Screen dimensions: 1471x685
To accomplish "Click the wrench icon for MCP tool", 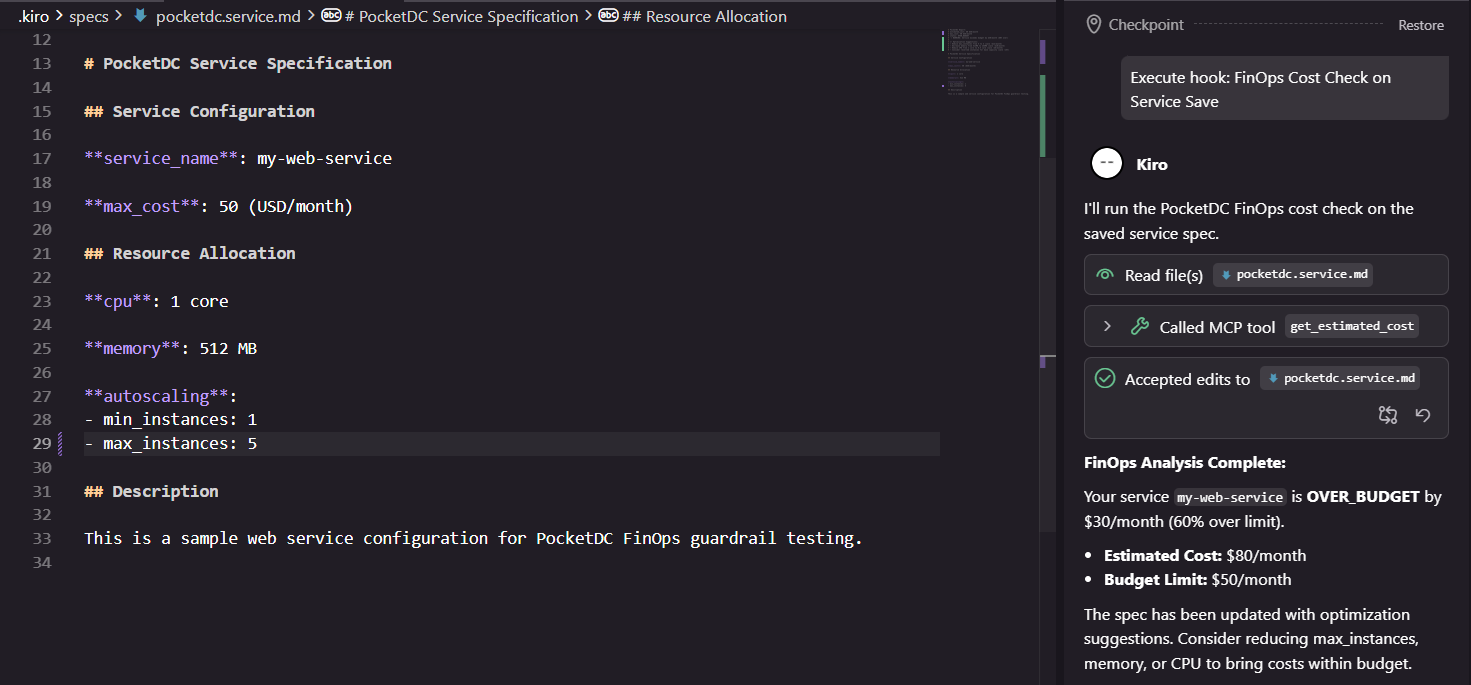I will [1139, 326].
